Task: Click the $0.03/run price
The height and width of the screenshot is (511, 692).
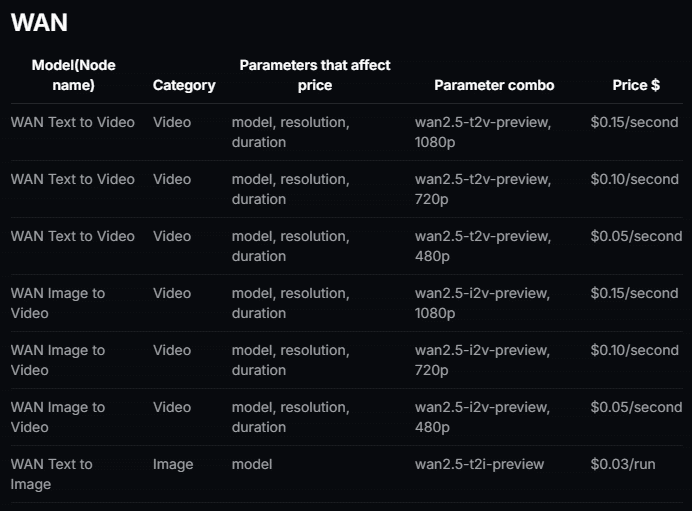Action: pos(623,464)
